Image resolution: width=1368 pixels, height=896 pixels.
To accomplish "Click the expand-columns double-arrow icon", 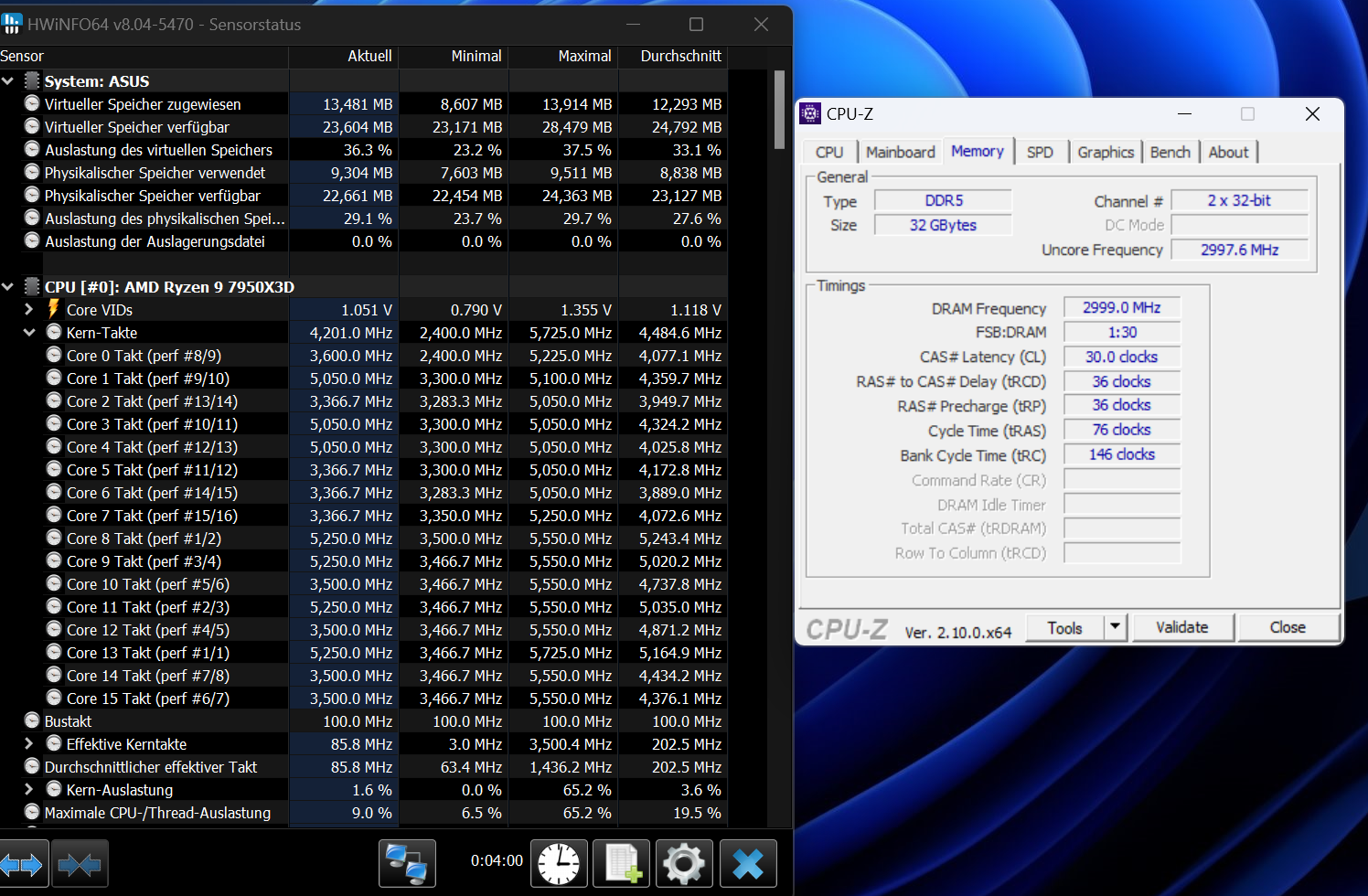I will tap(24, 863).
